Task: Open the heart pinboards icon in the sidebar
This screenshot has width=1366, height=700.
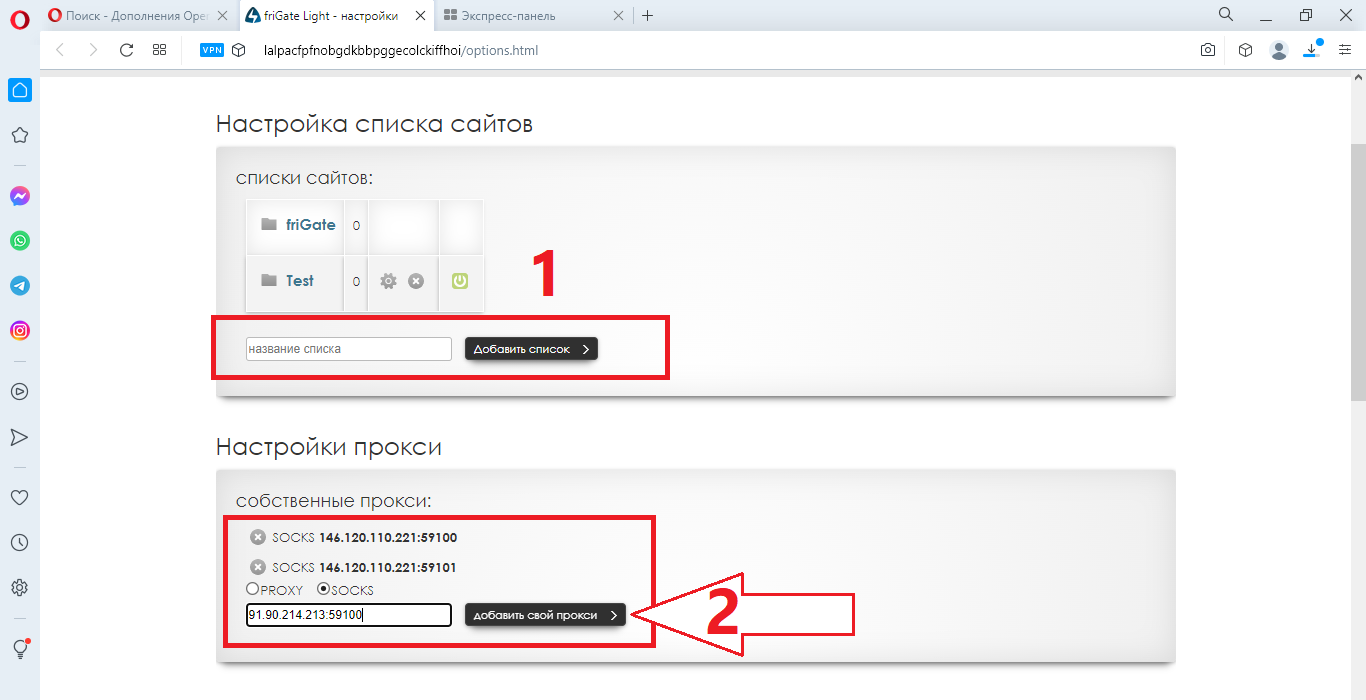Action: [20, 497]
